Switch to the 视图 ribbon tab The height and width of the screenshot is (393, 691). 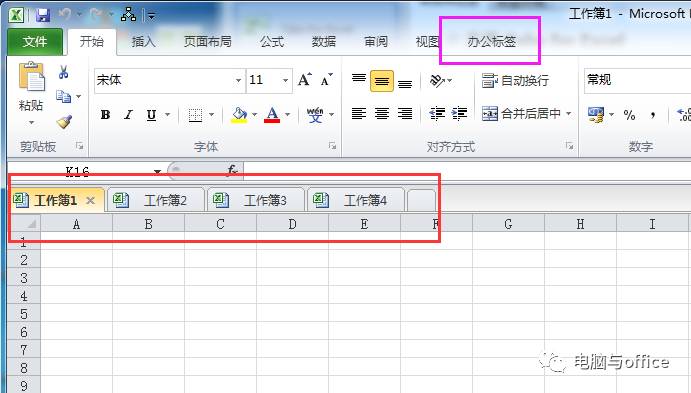tap(427, 42)
